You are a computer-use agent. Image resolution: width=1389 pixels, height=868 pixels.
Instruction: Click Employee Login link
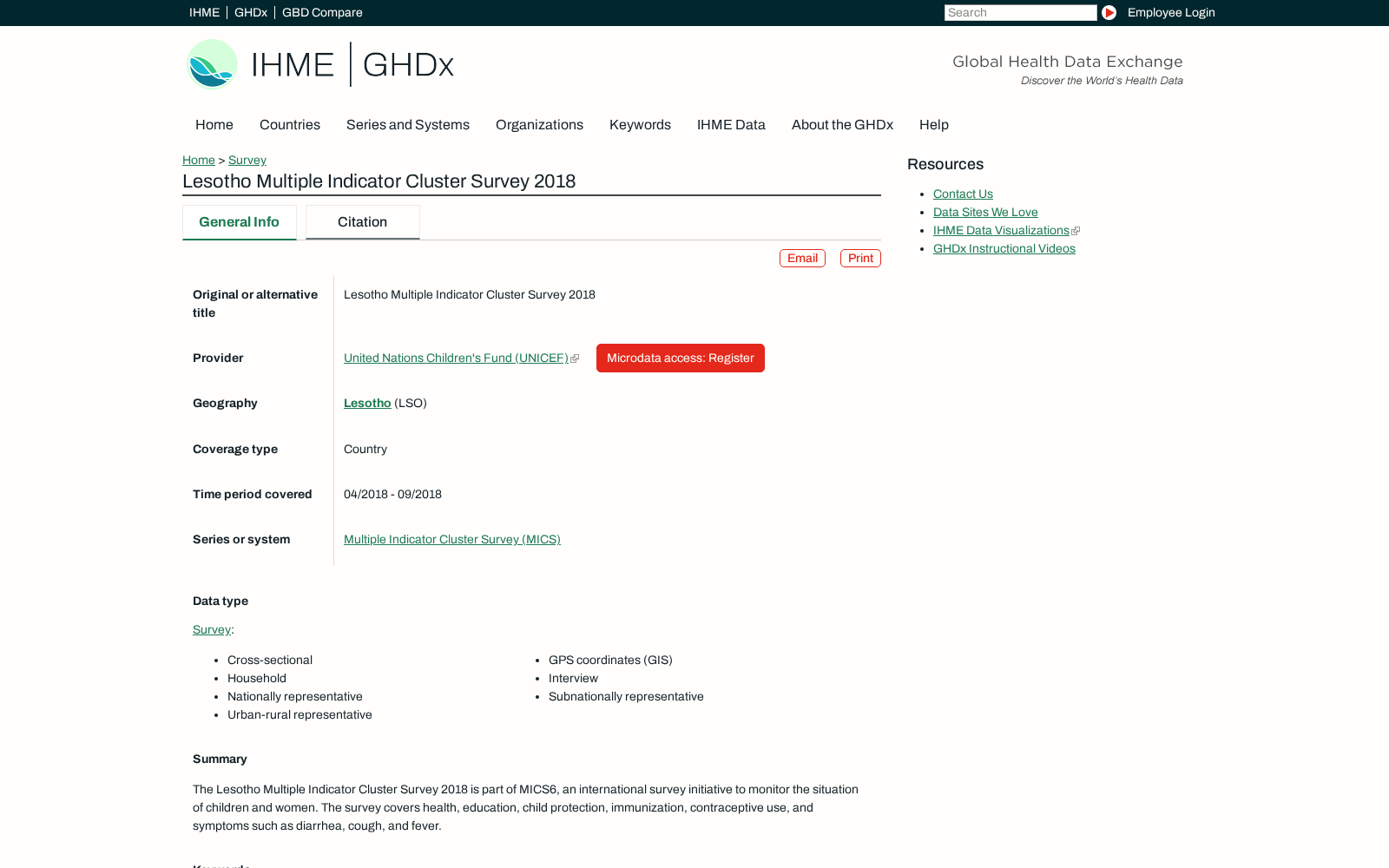click(1171, 13)
